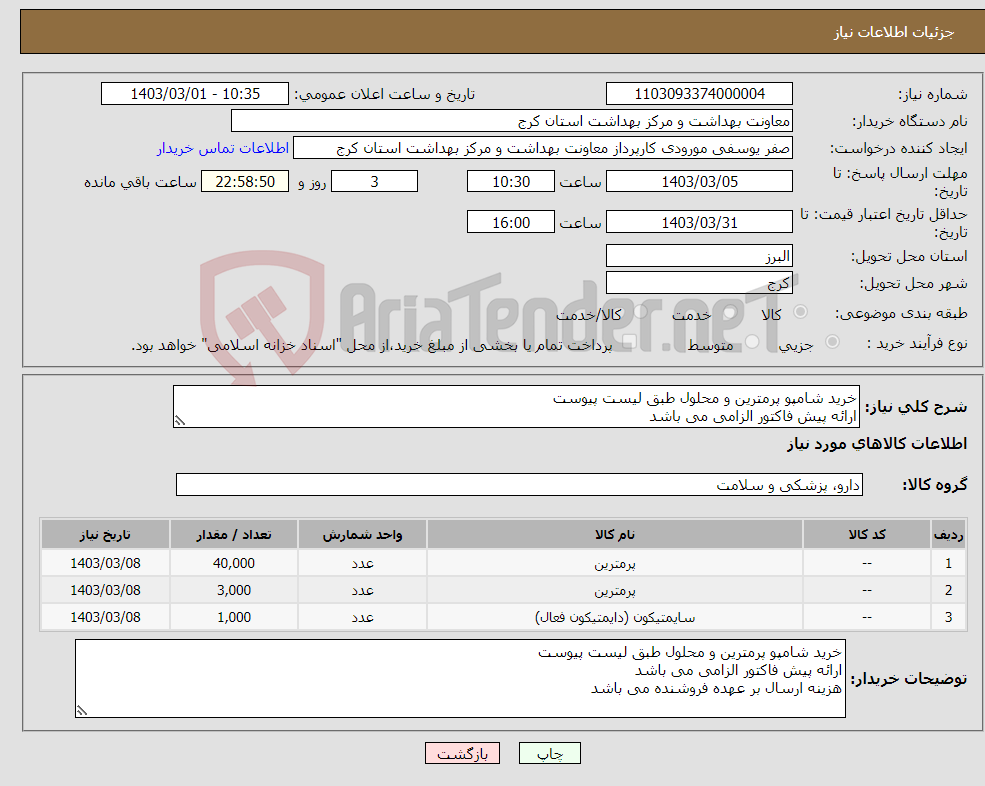985x786 pixels.
Task: Click the اطلاعات کالاهای مورد نیاز heading
Action: pos(877,444)
